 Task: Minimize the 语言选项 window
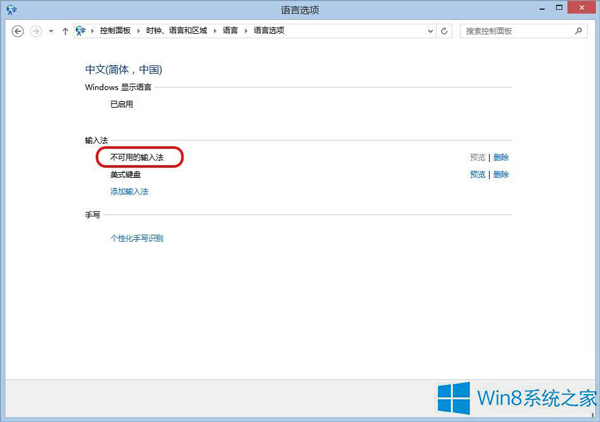coord(542,8)
